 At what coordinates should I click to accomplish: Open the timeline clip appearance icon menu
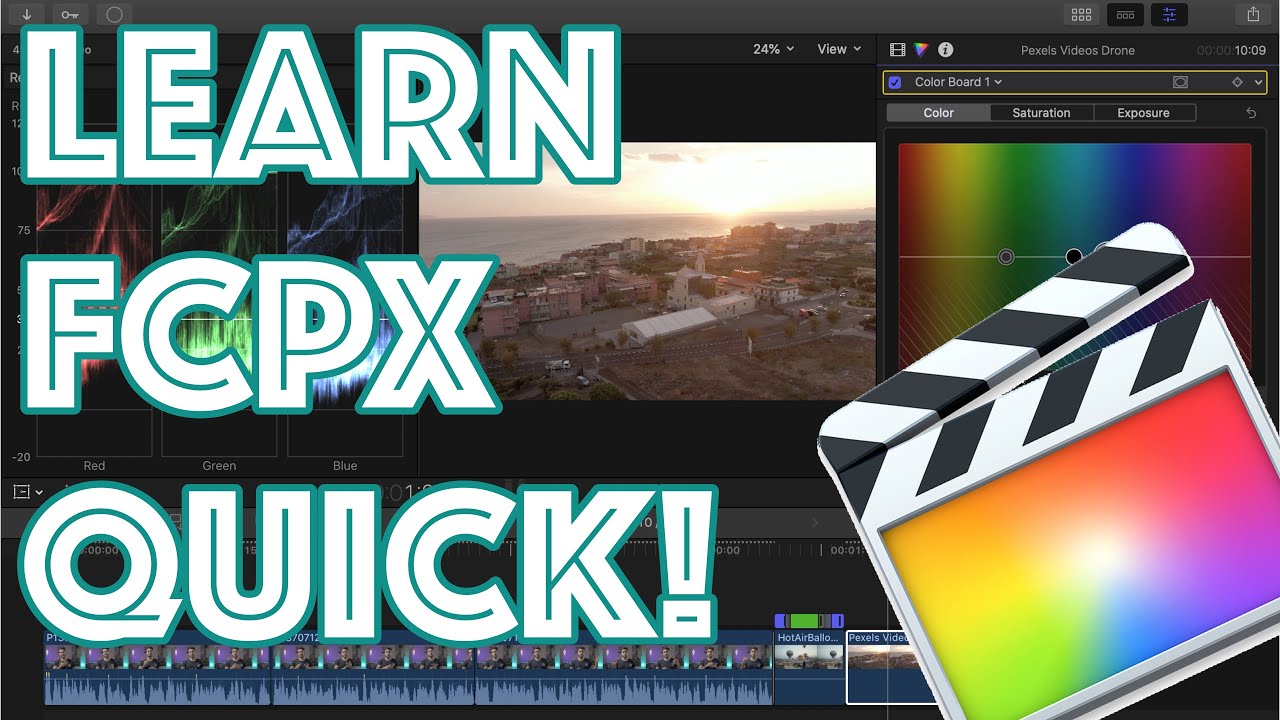[x=27, y=492]
